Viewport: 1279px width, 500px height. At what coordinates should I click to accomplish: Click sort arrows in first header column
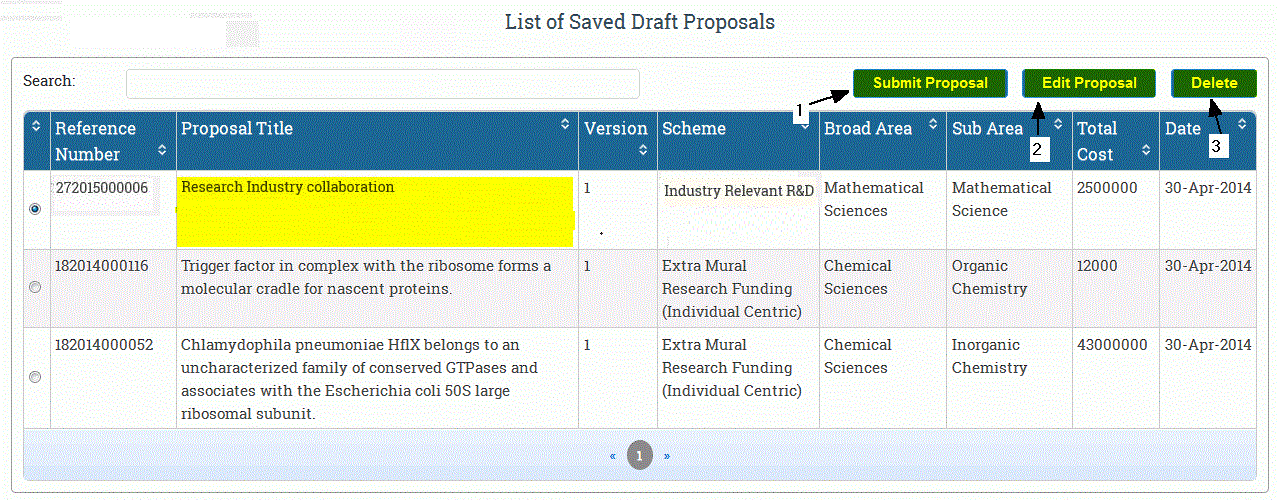pyautogui.click(x=37, y=125)
